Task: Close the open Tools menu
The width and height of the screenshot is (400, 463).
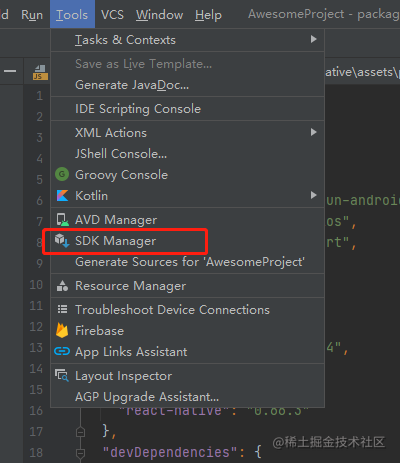Action: point(72,14)
